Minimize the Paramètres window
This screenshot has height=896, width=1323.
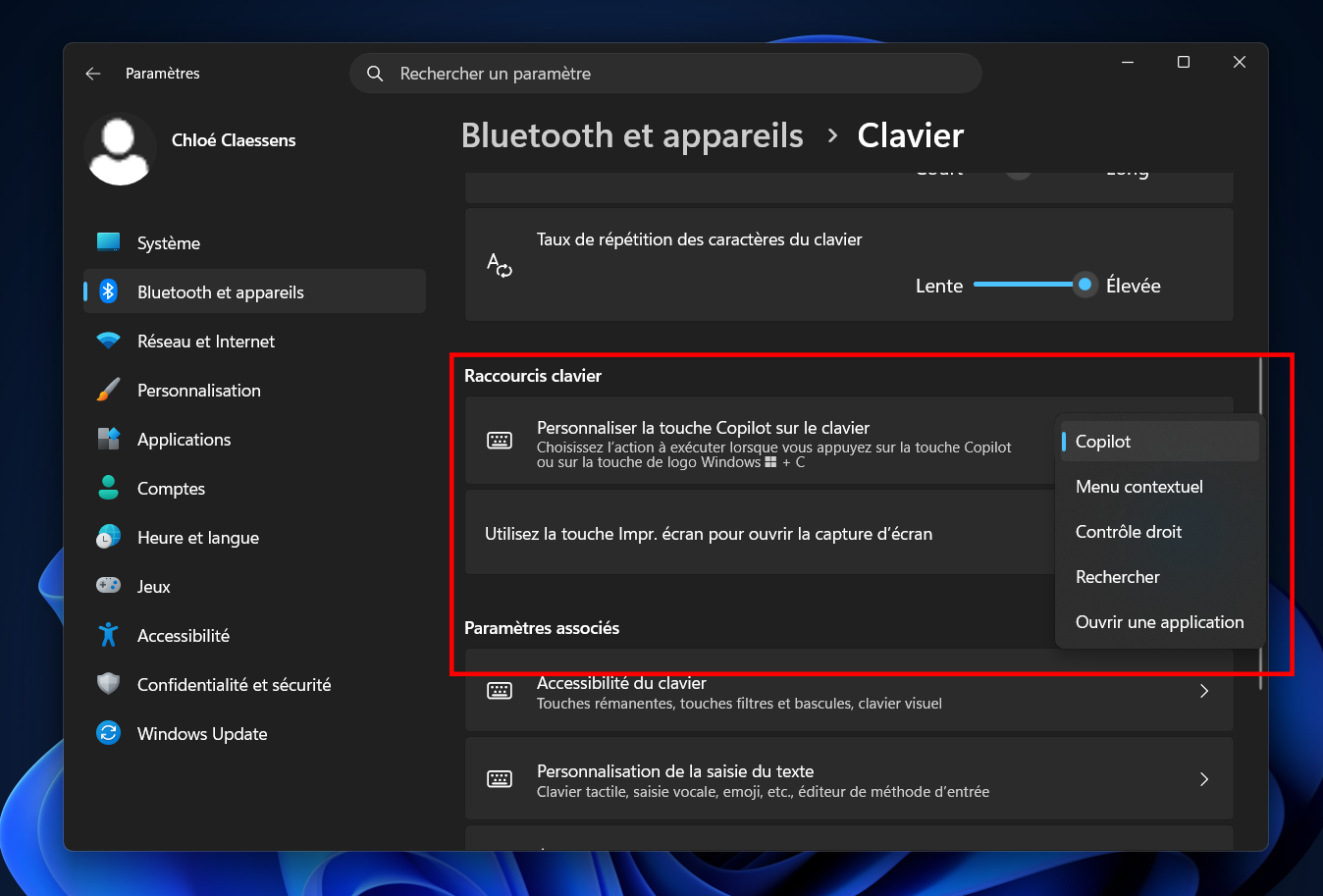(1128, 62)
